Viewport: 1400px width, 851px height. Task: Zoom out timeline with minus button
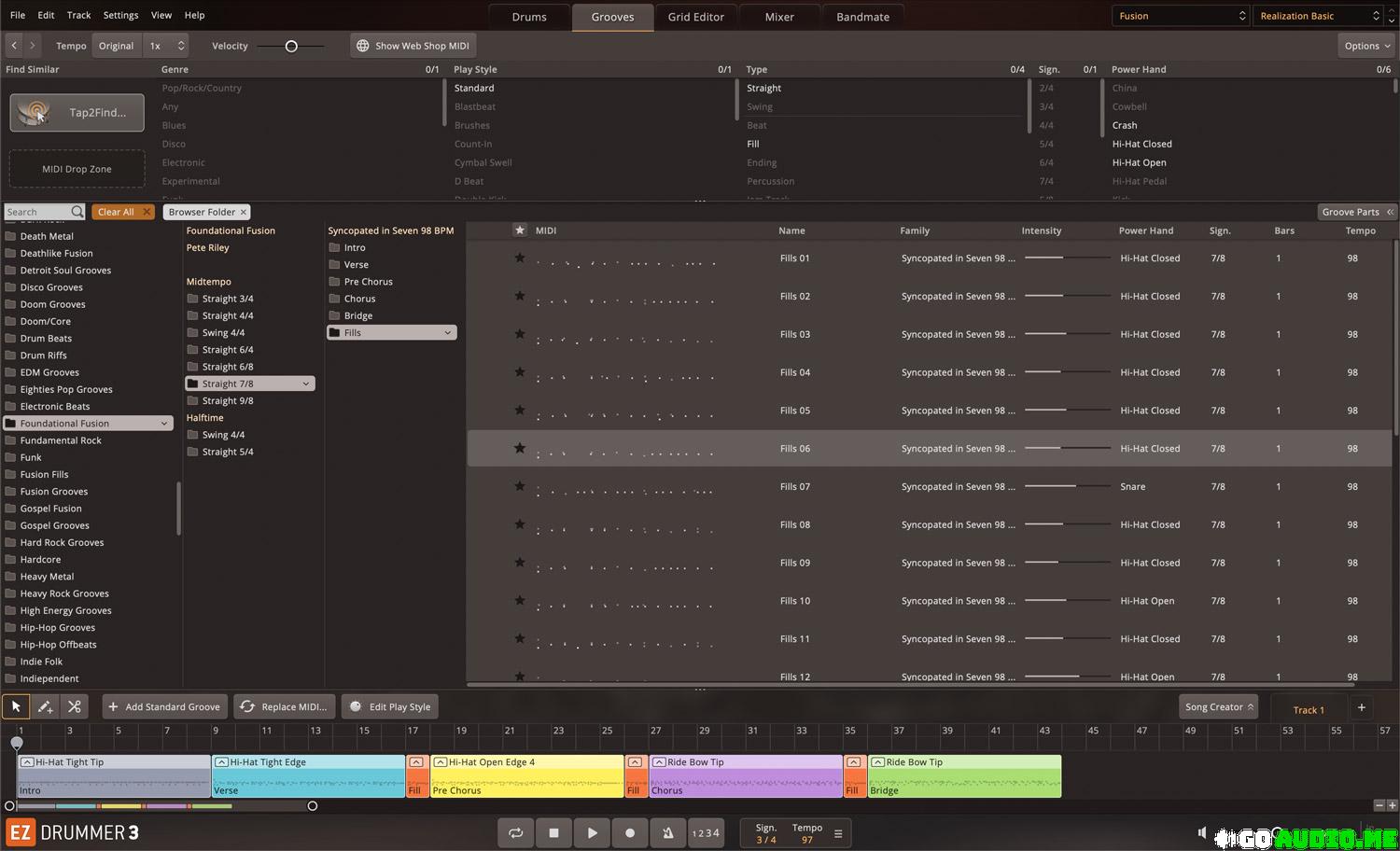[x=1379, y=805]
